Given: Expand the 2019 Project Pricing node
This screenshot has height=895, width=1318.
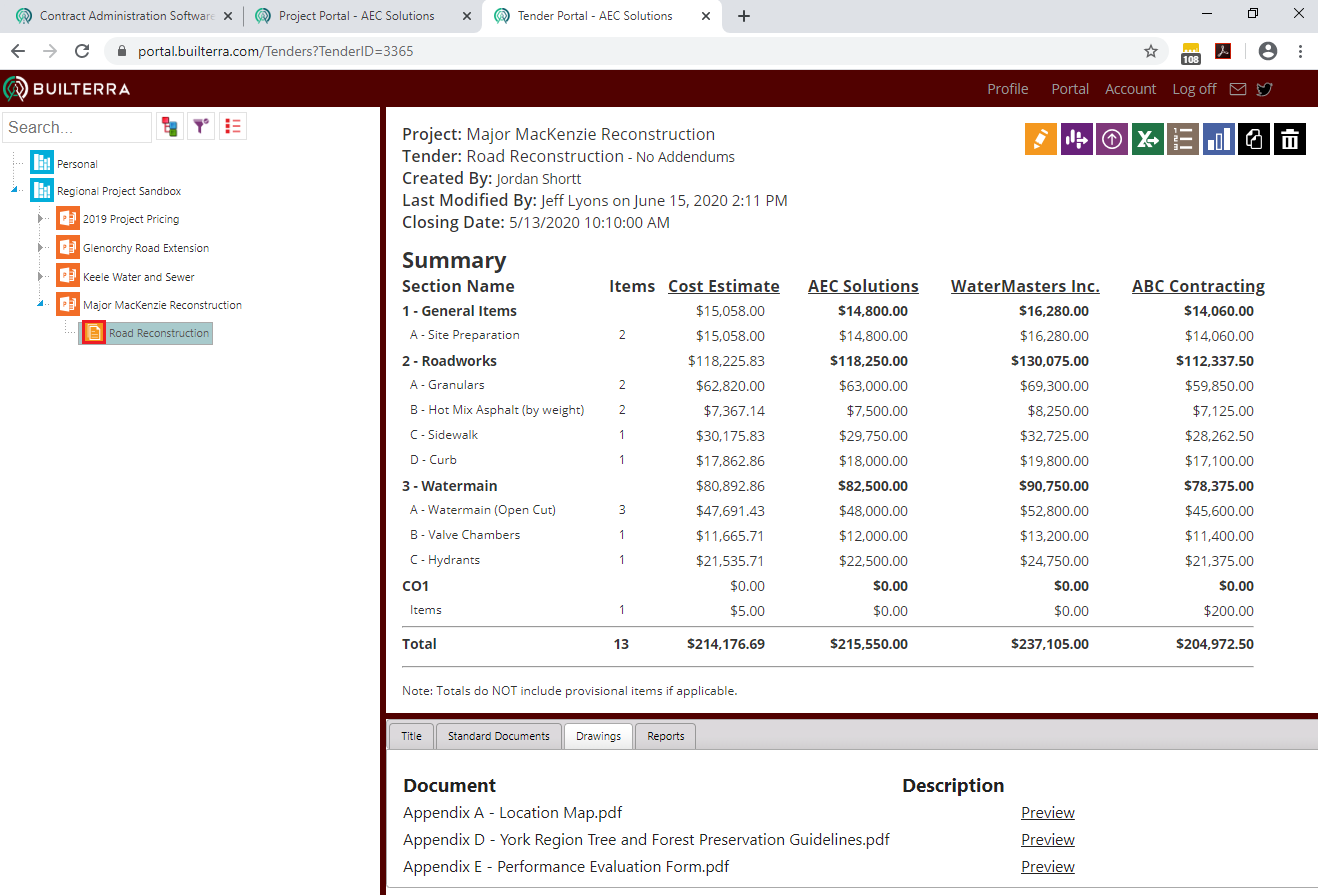Looking at the screenshot, I should click(40, 219).
